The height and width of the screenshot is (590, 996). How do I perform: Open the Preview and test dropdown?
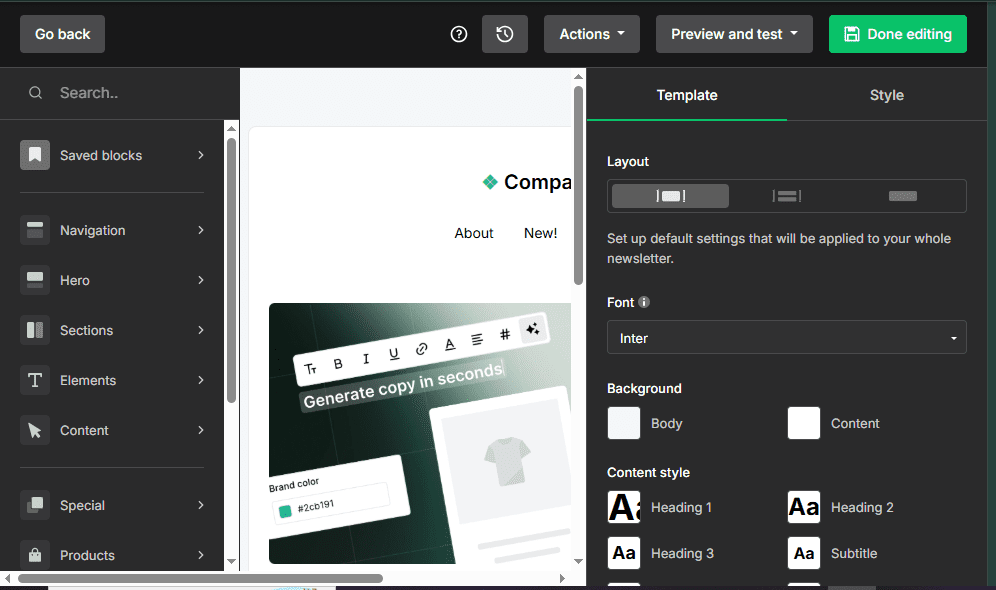pos(734,34)
